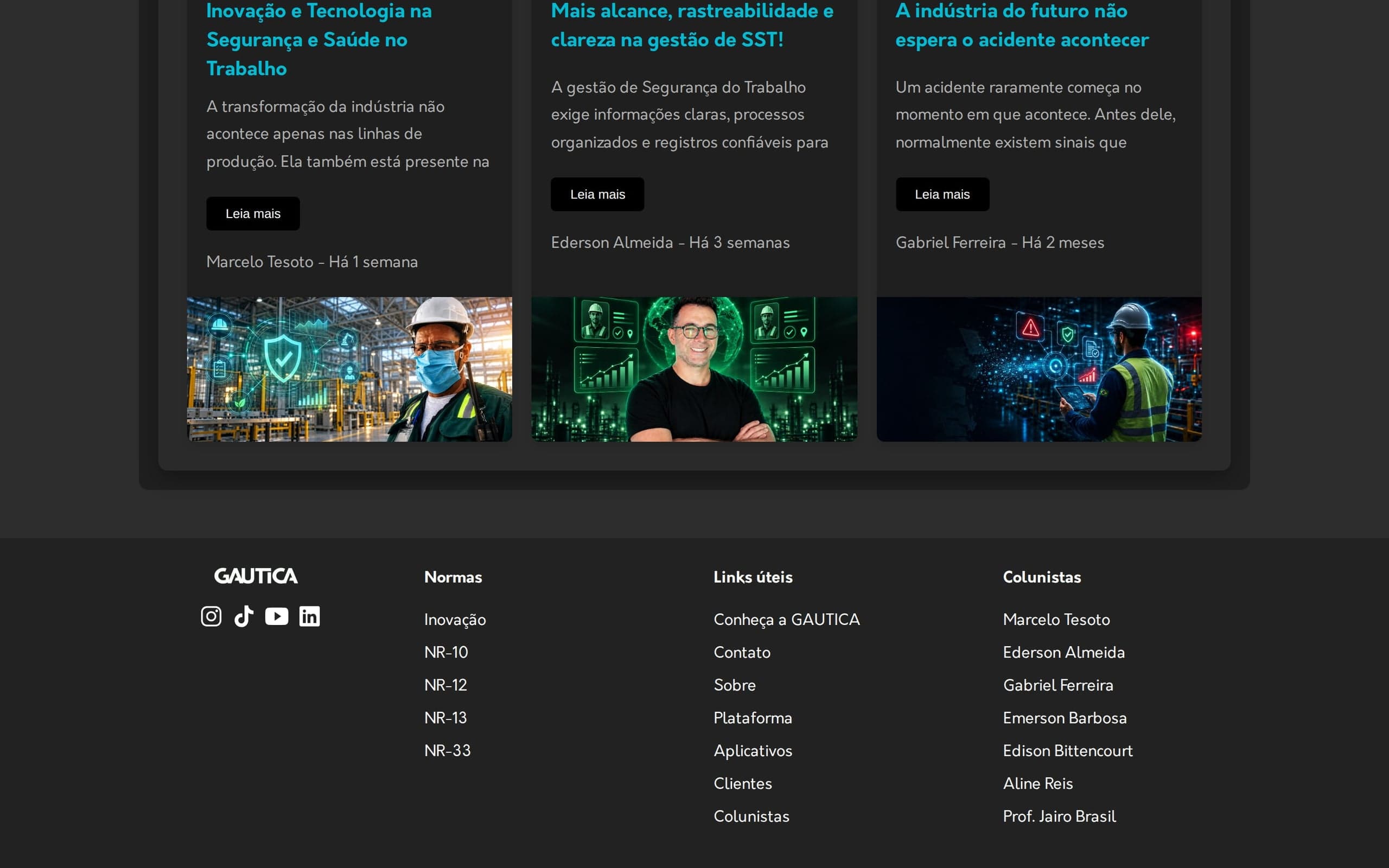The height and width of the screenshot is (868, 1389).
Task: Open Conheça a GAUTICA link
Action: click(786, 620)
